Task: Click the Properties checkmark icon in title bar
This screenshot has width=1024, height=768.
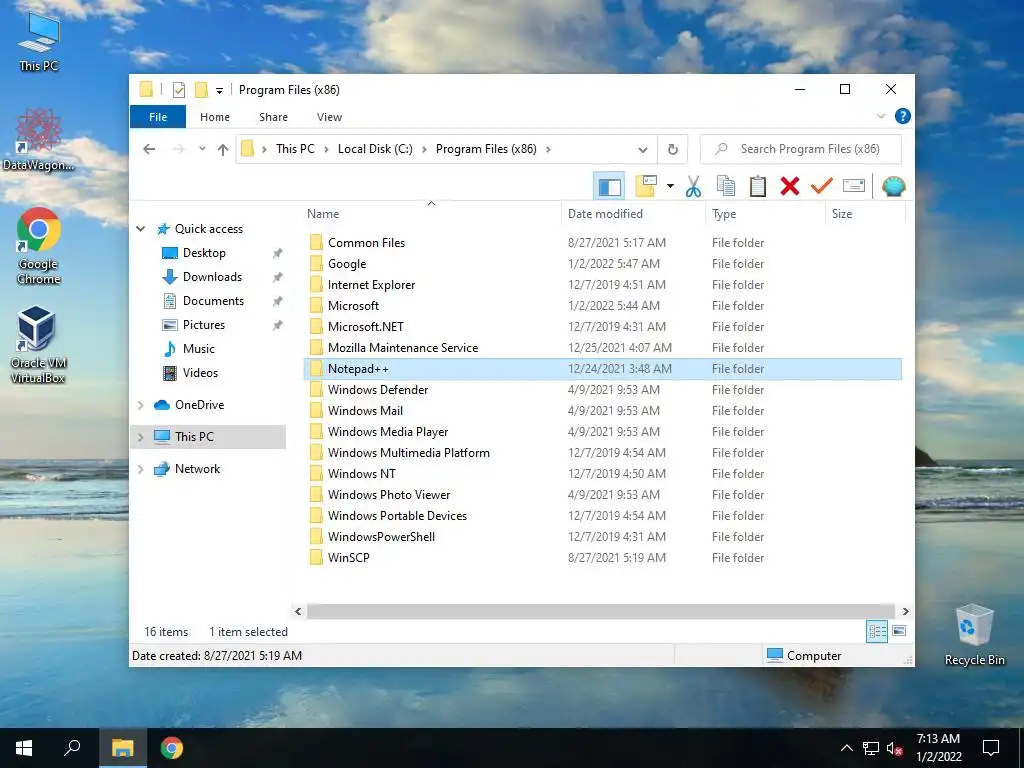Action: coord(178,90)
